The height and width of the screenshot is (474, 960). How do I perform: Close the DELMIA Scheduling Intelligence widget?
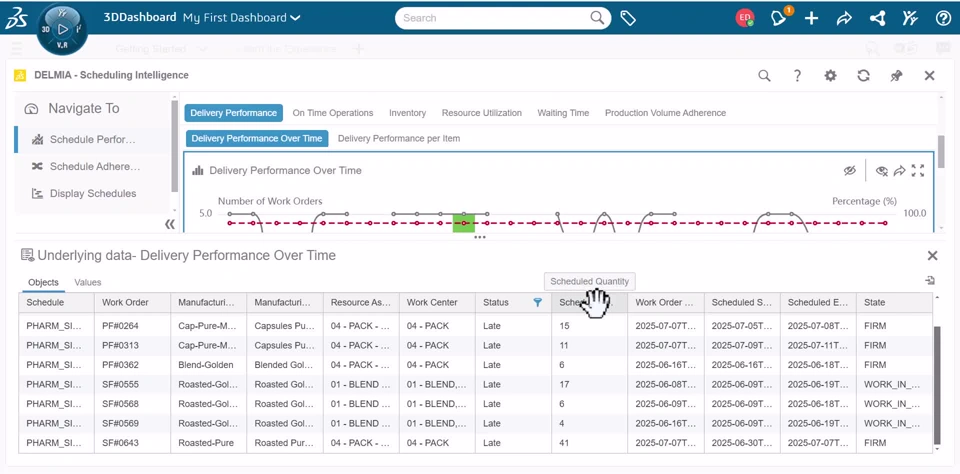tap(929, 75)
